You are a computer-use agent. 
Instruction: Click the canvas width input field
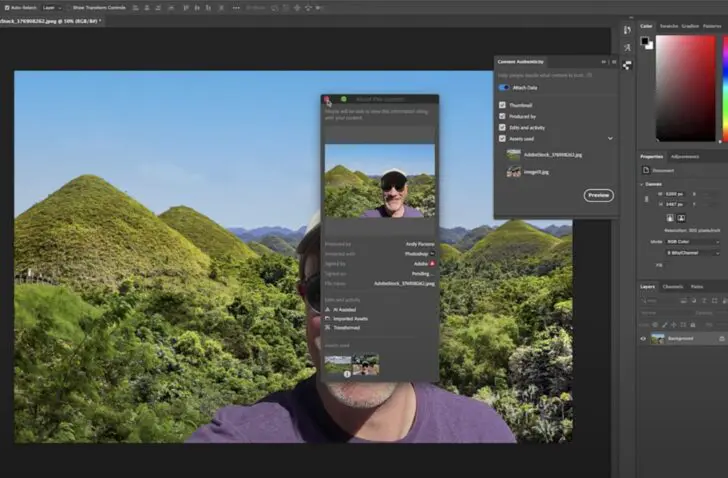tap(676, 194)
